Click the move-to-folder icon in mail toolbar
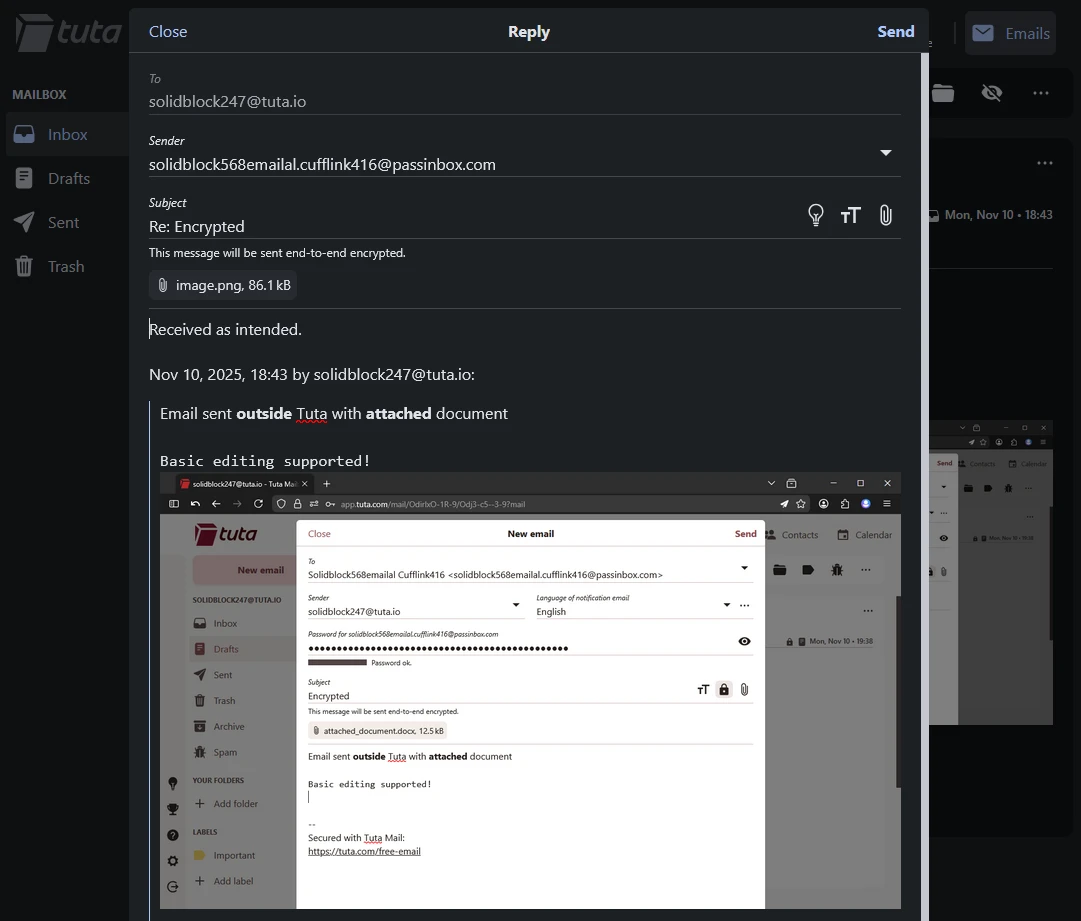1081x921 pixels. point(943,93)
